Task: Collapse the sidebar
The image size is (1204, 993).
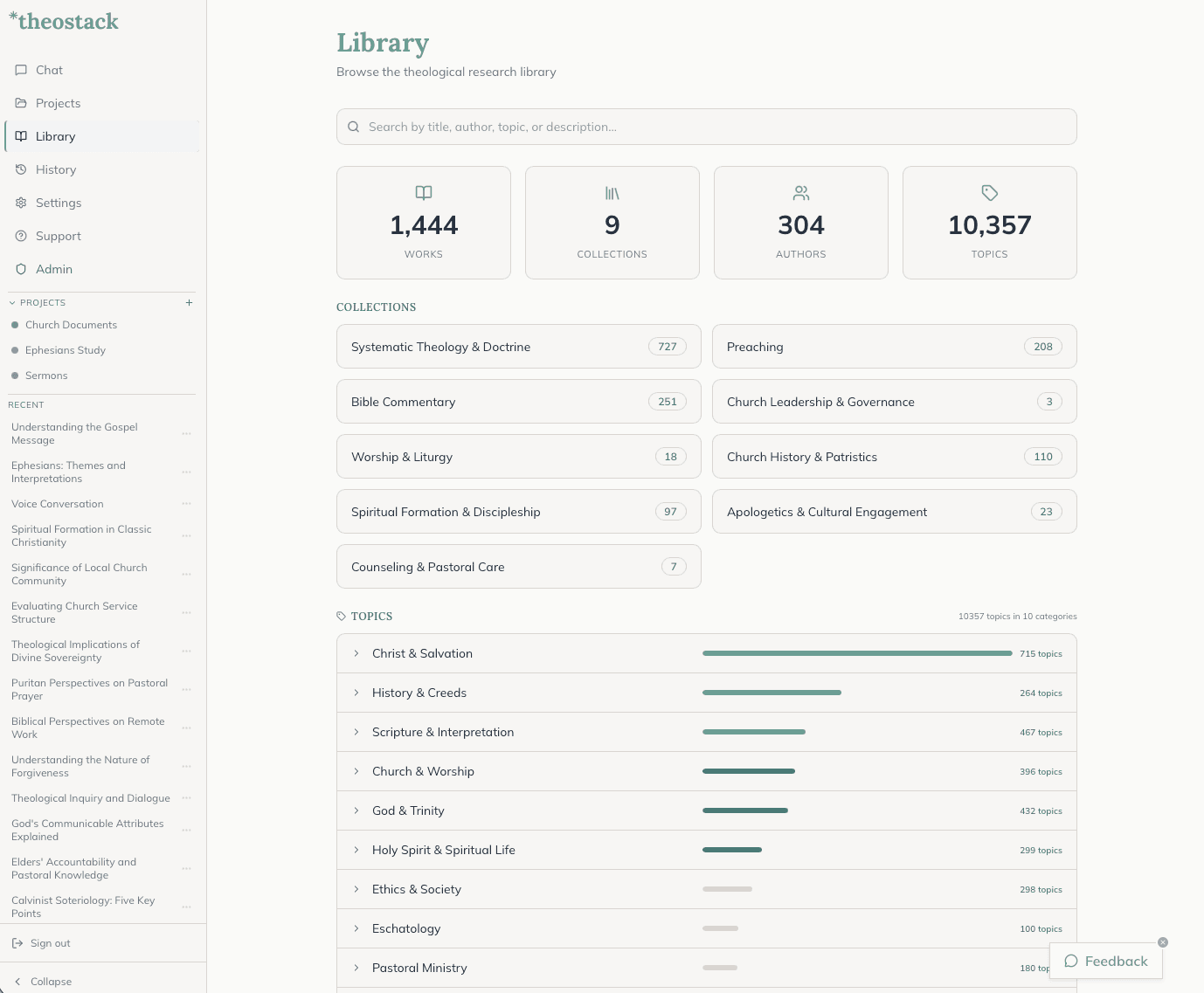Action: pos(44,982)
